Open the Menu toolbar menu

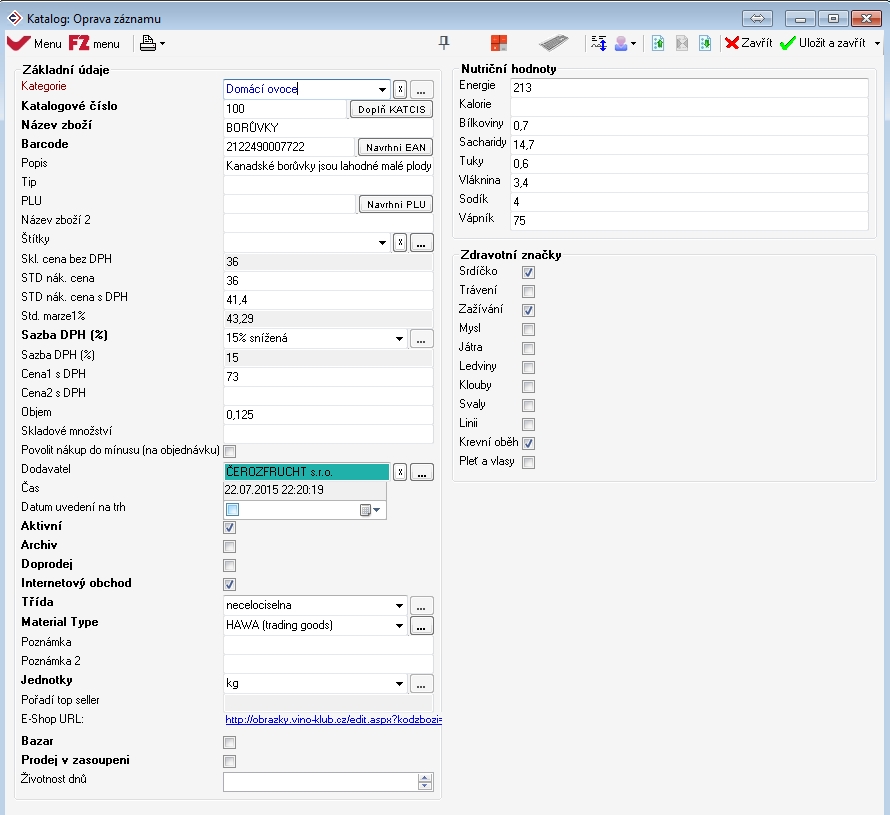[x=35, y=43]
